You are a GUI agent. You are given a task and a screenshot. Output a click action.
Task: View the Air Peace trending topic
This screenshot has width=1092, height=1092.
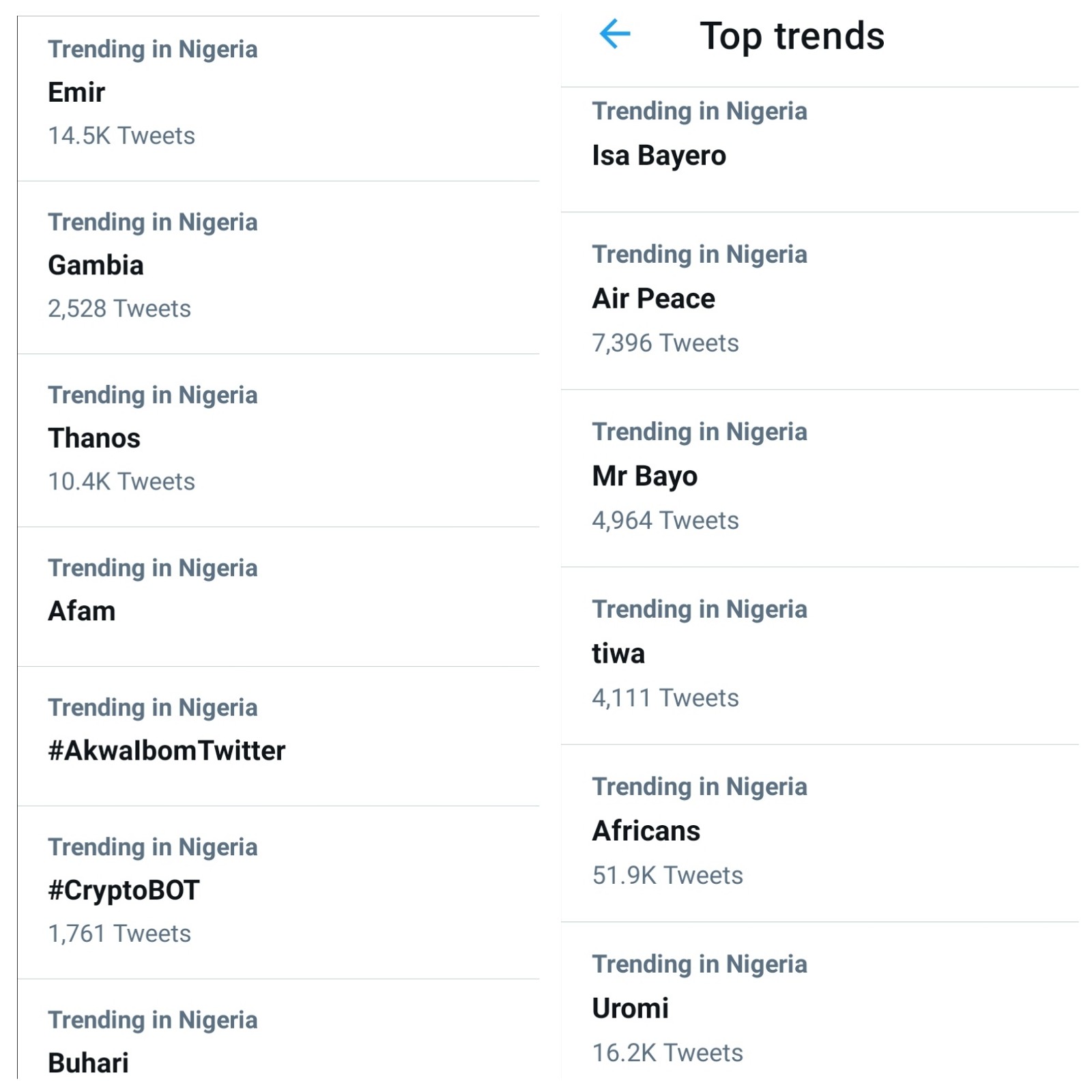click(x=653, y=299)
